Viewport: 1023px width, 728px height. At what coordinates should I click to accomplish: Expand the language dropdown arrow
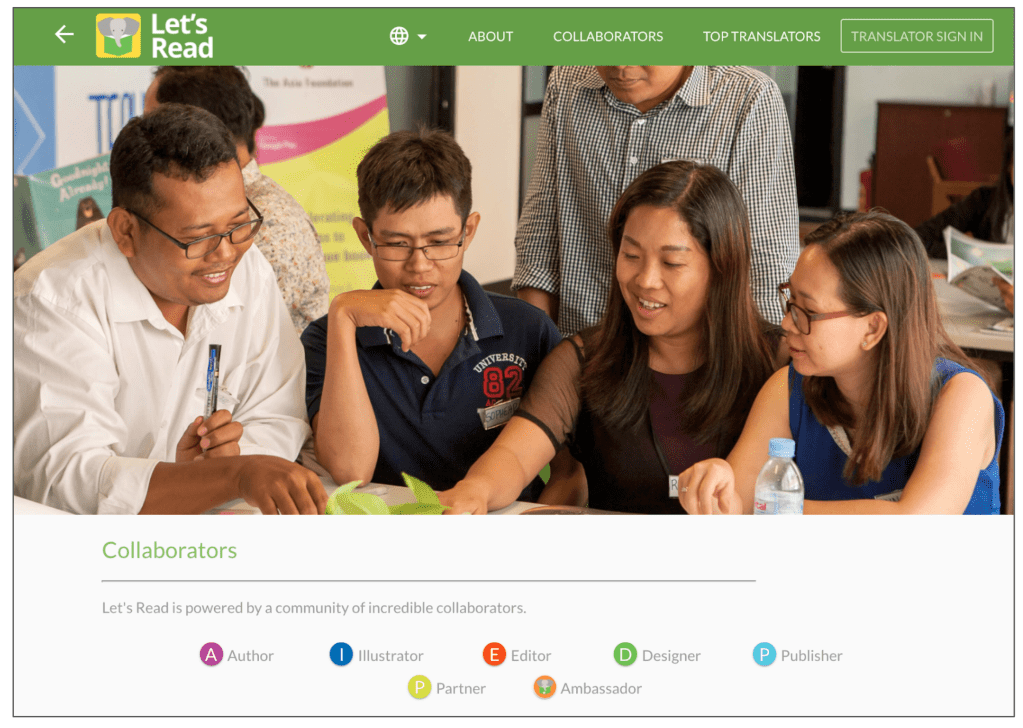pos(422,37)
